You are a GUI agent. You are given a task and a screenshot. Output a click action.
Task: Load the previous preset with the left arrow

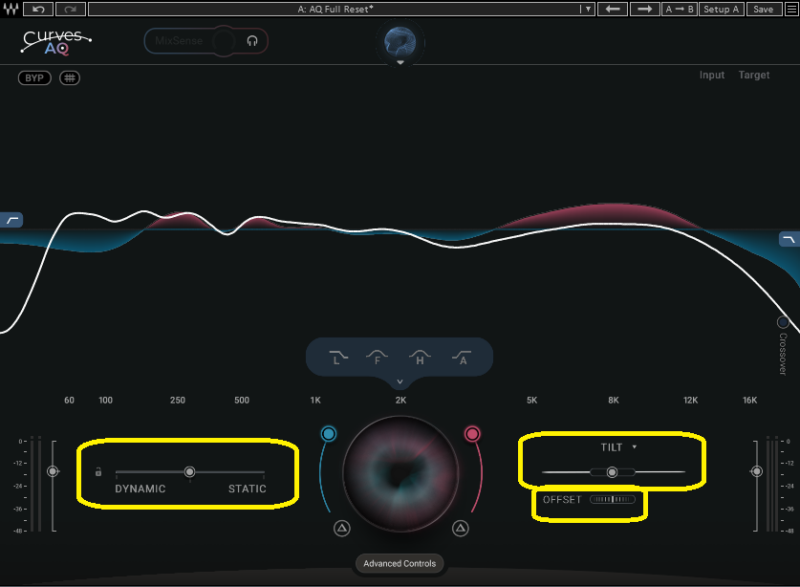click(615, 9)
